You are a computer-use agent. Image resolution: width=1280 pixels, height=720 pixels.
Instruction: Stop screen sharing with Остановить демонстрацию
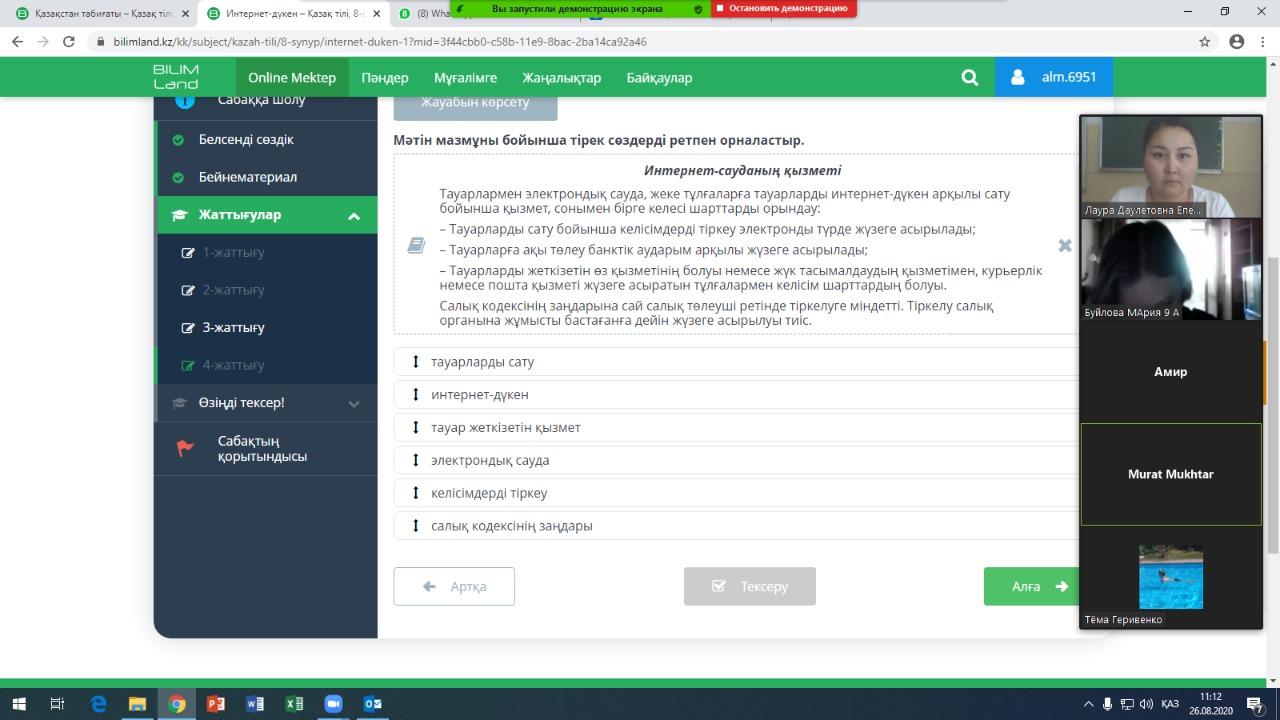click(783, 8)
